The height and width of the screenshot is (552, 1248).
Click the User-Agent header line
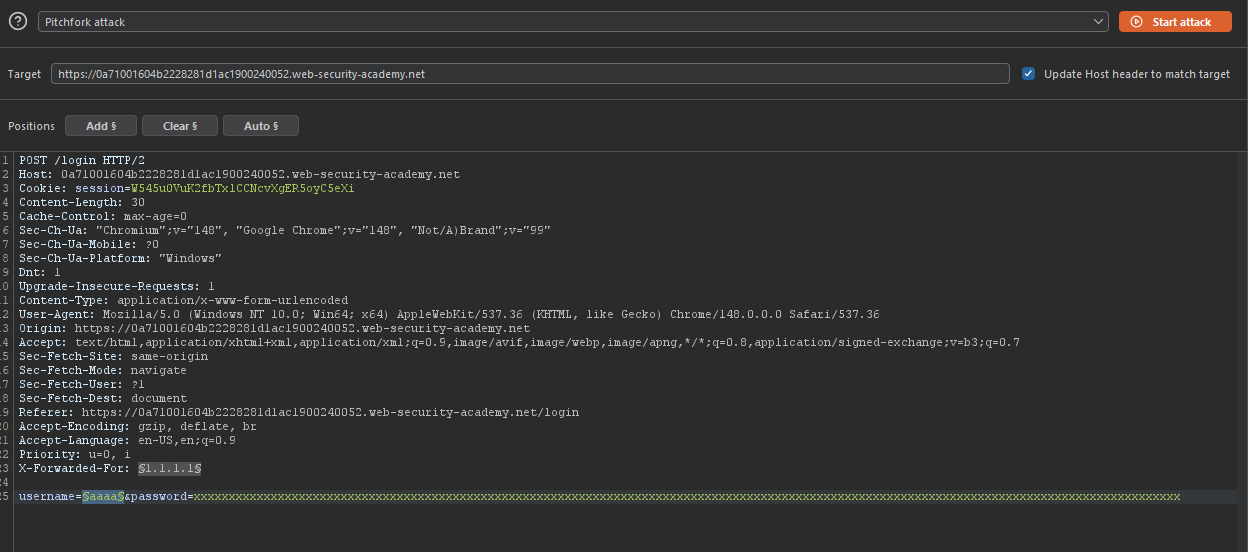449,314
